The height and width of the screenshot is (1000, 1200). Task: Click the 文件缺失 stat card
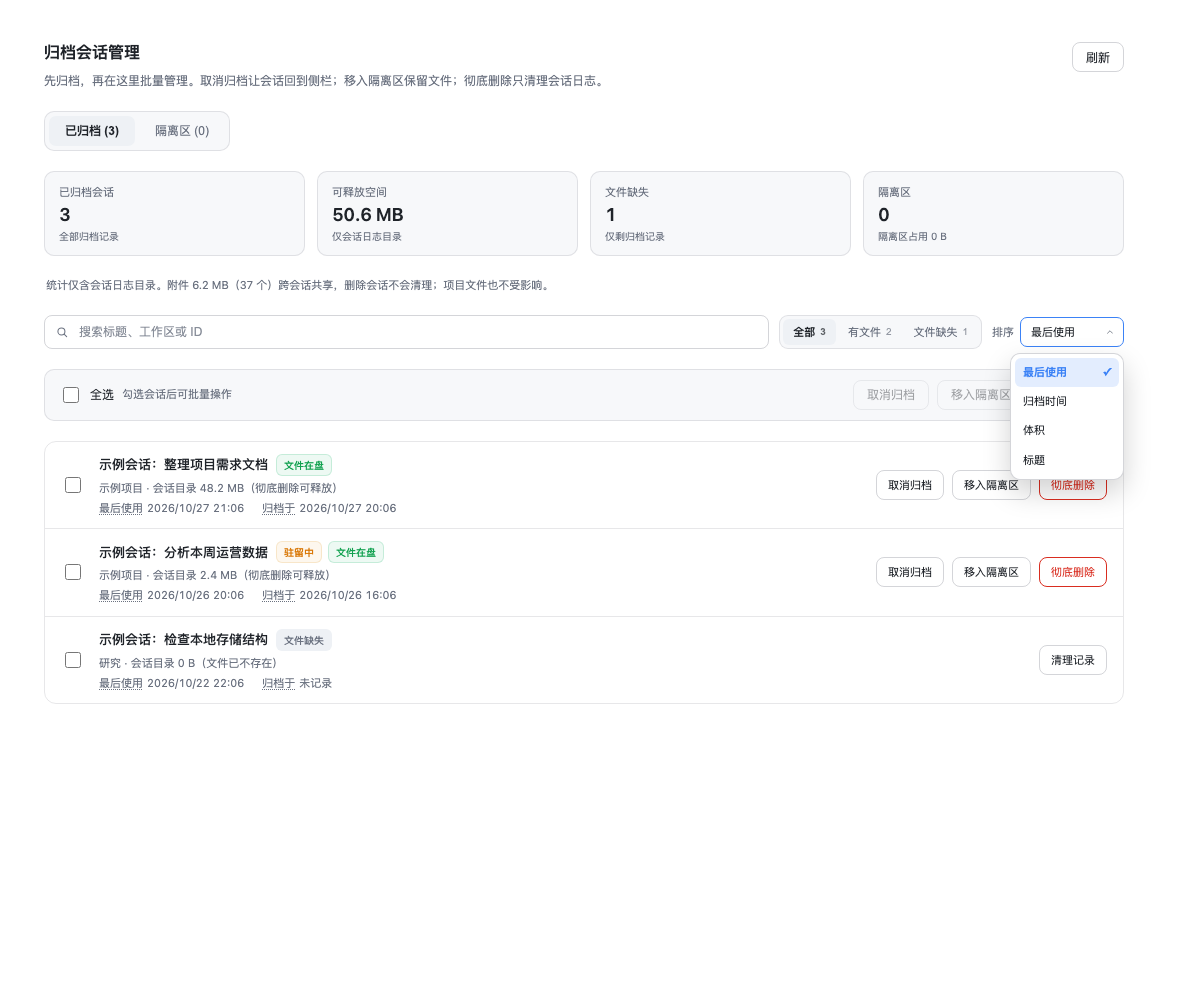(720, 213)
